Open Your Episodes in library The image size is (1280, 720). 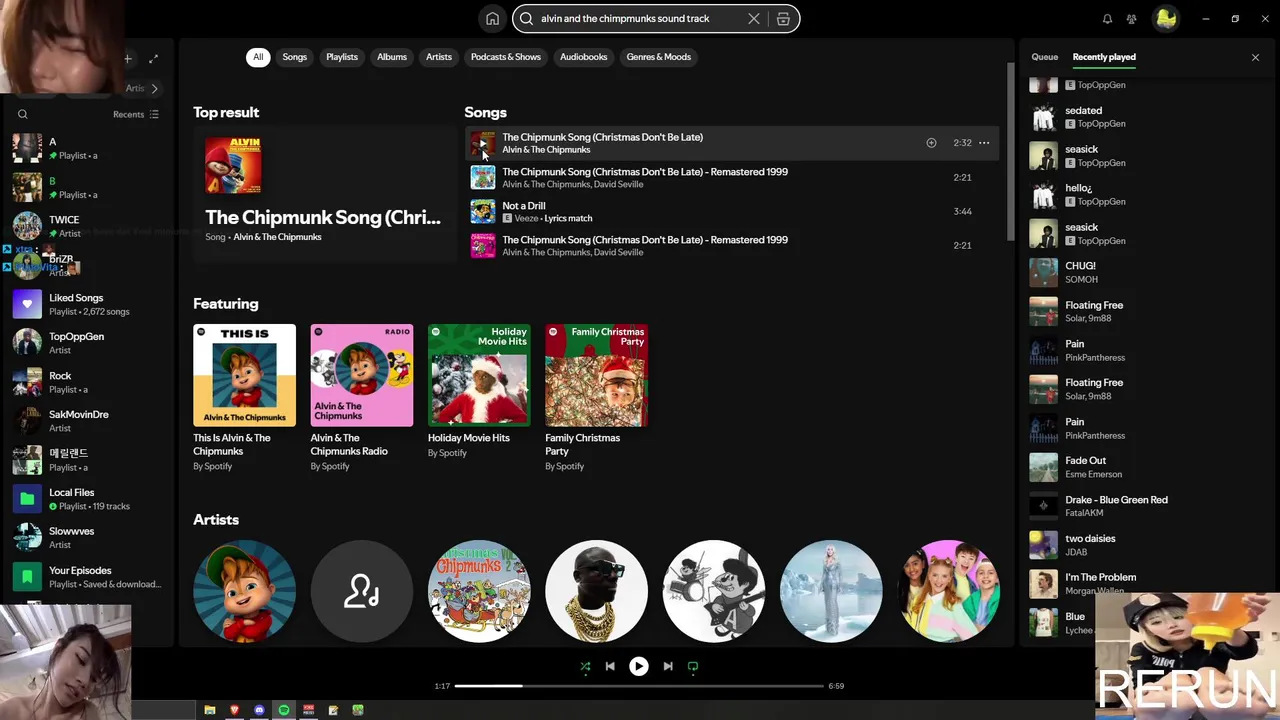90,577
